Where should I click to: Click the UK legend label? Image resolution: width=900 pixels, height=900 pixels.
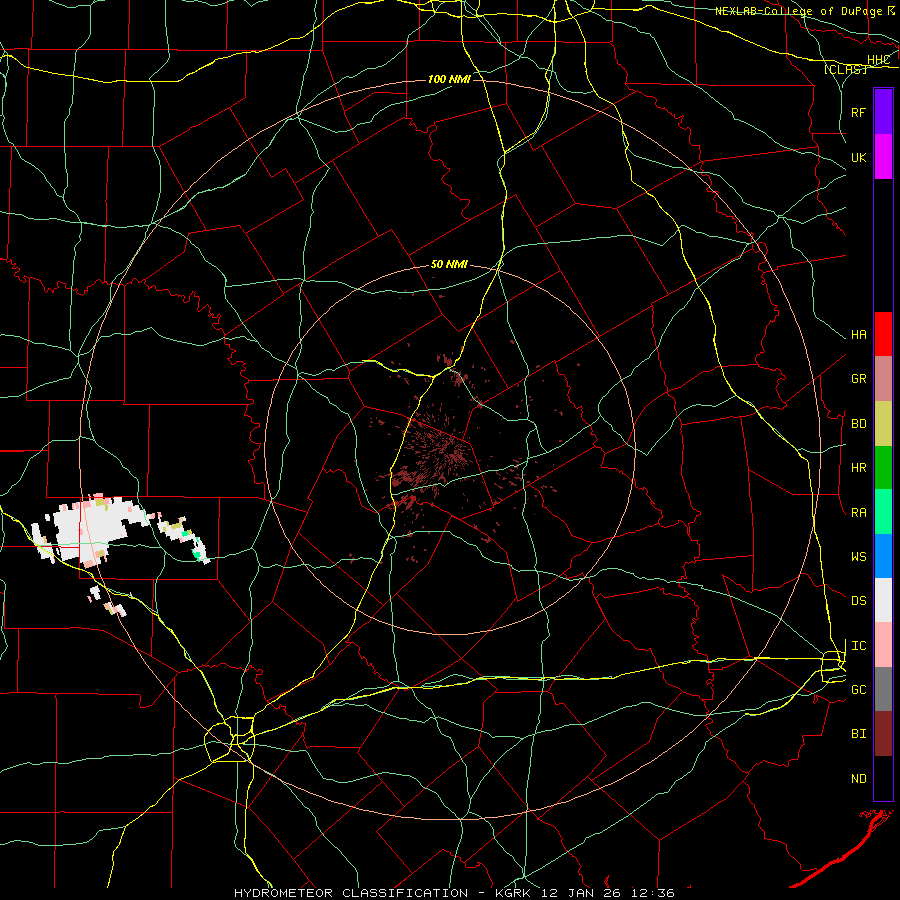pyautogui.click(x=859, y=158)
